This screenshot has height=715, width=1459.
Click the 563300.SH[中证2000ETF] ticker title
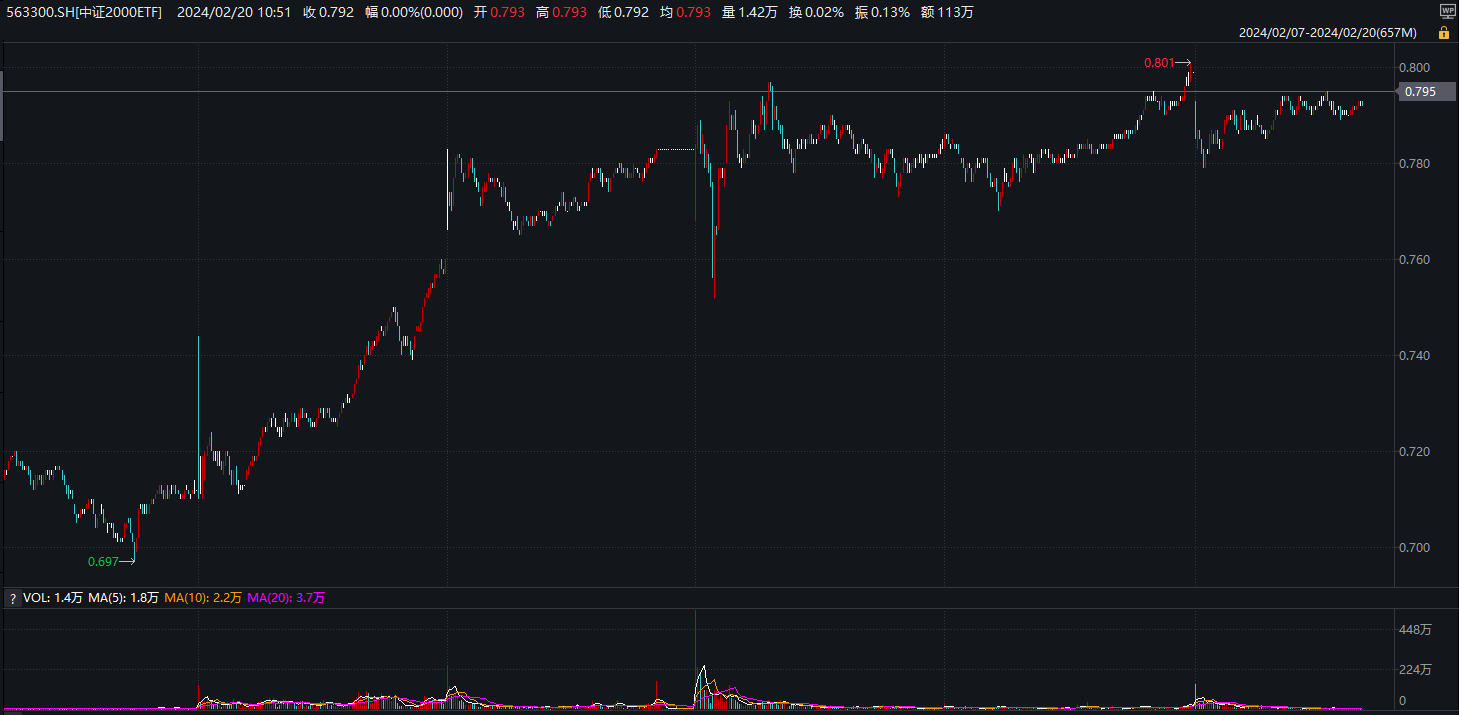[83, 12]
